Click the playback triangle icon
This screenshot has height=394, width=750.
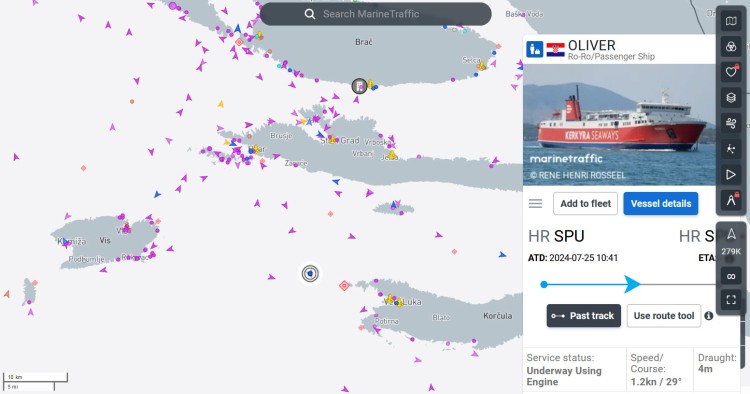pyautogui.click(x=731, y=175)
